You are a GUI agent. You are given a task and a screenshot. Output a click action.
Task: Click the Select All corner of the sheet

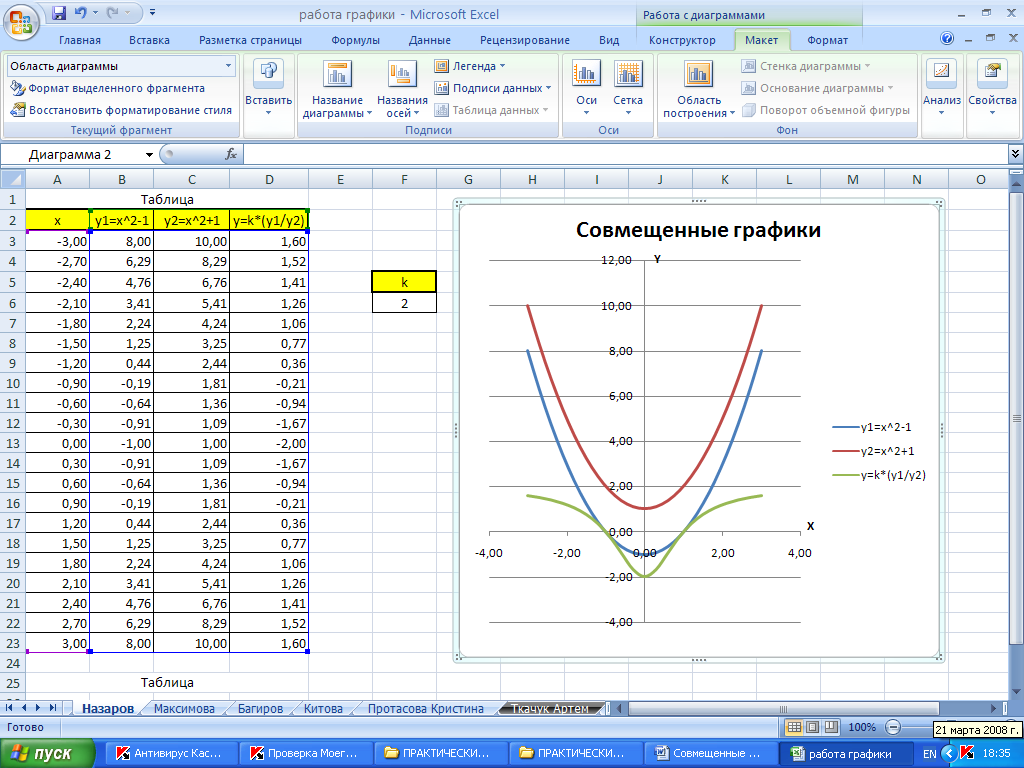click(x=12, y=179)
